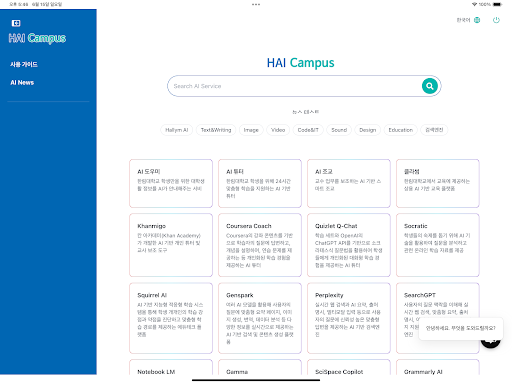Open the Quizlet Q-Chat service card

click(349, 245)
